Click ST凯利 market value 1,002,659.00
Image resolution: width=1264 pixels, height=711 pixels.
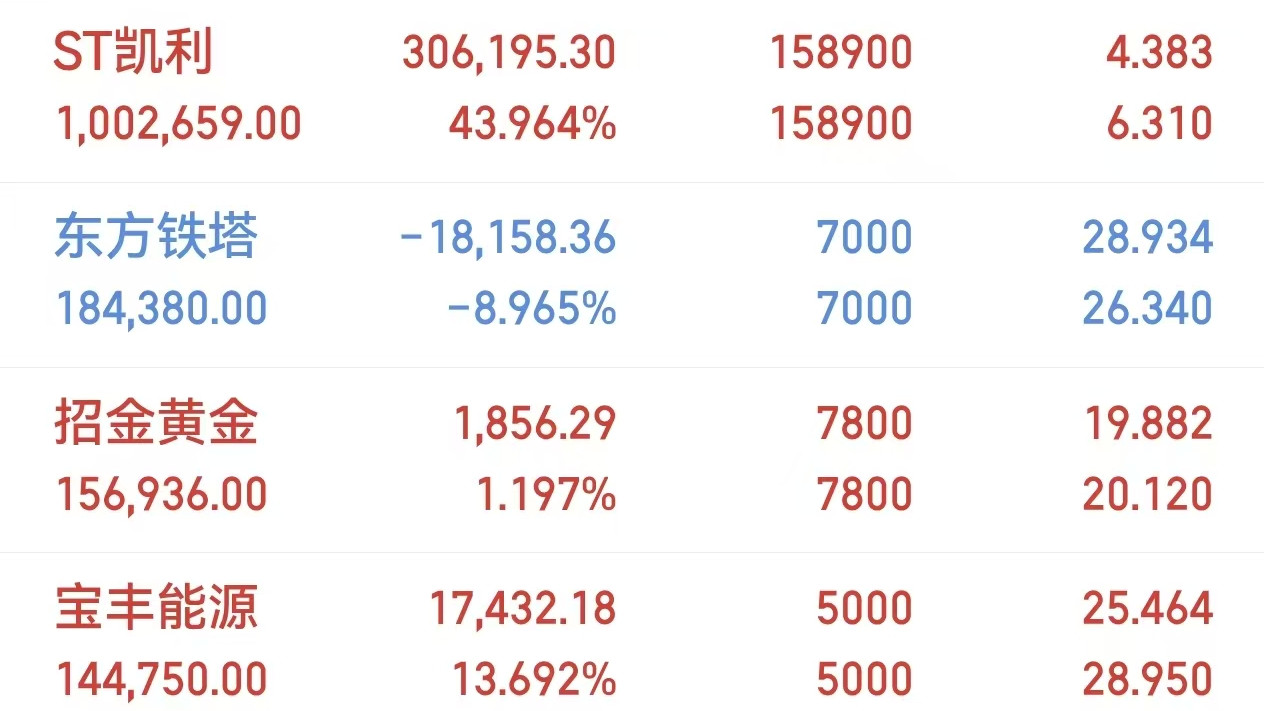177,124
